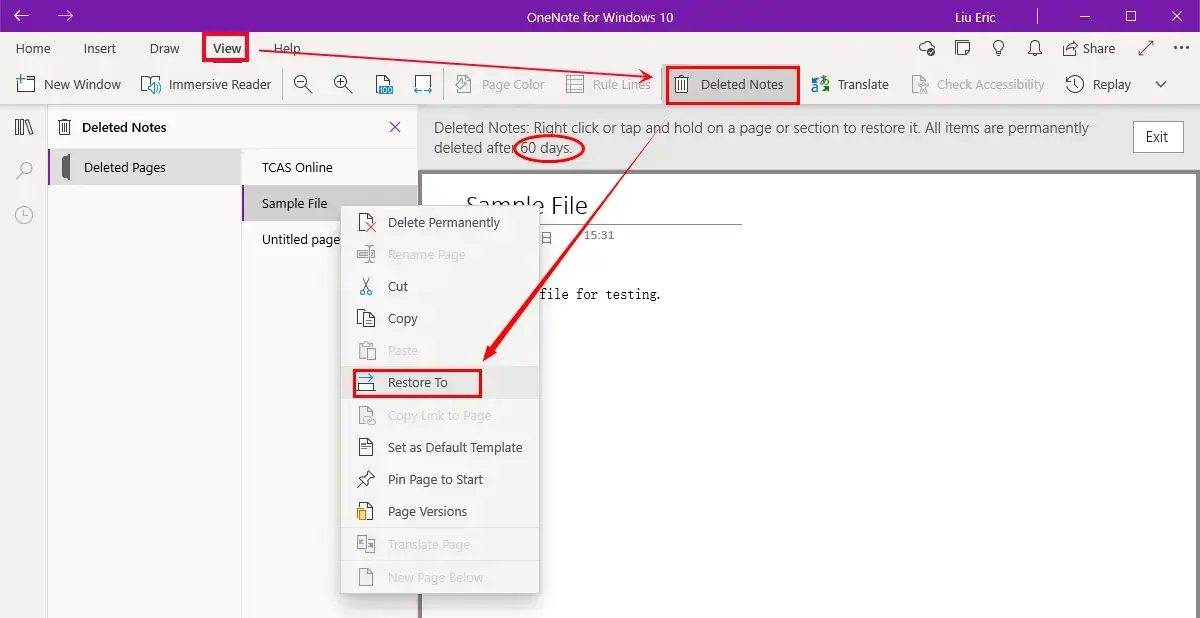The width and height of the screenshot is (1200, 618).
Task: Open notifications bell icon
Action: 1035,48
